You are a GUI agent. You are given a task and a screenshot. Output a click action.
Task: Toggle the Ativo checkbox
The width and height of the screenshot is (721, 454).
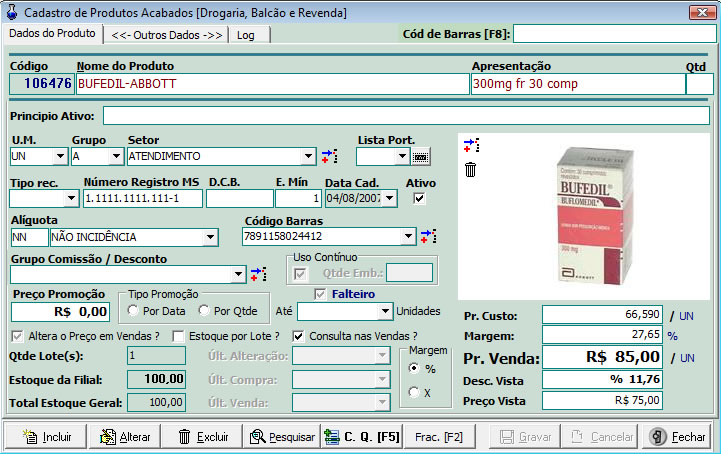(x=419, y=198)
